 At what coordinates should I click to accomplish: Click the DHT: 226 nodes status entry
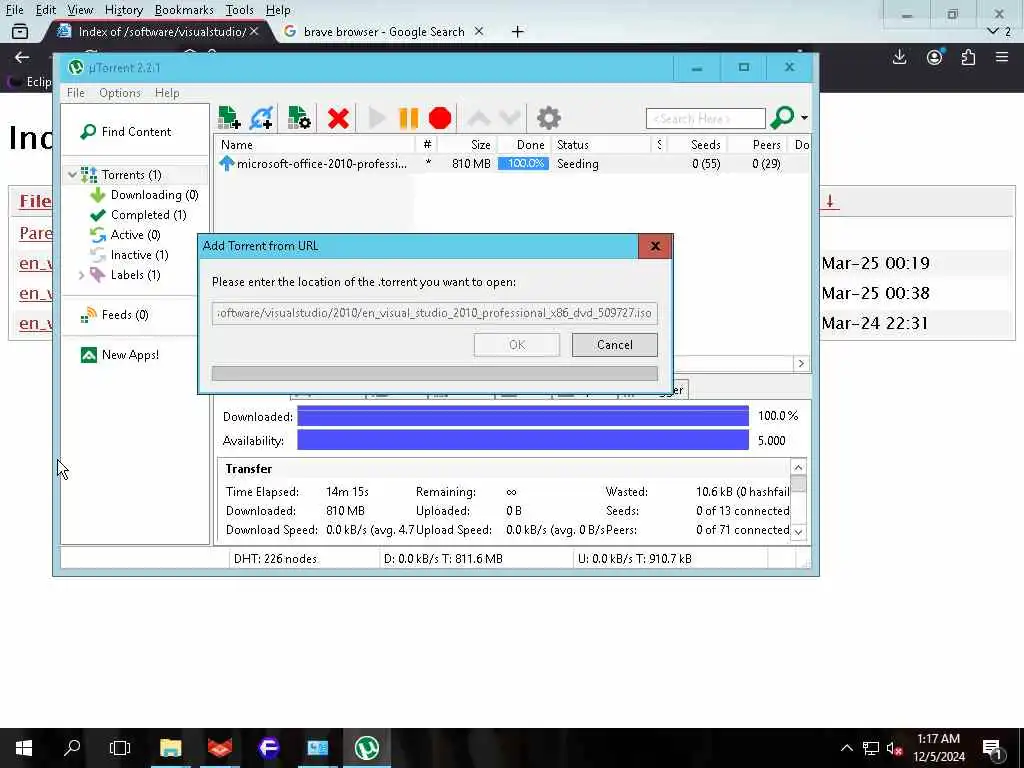coord(275,559)
